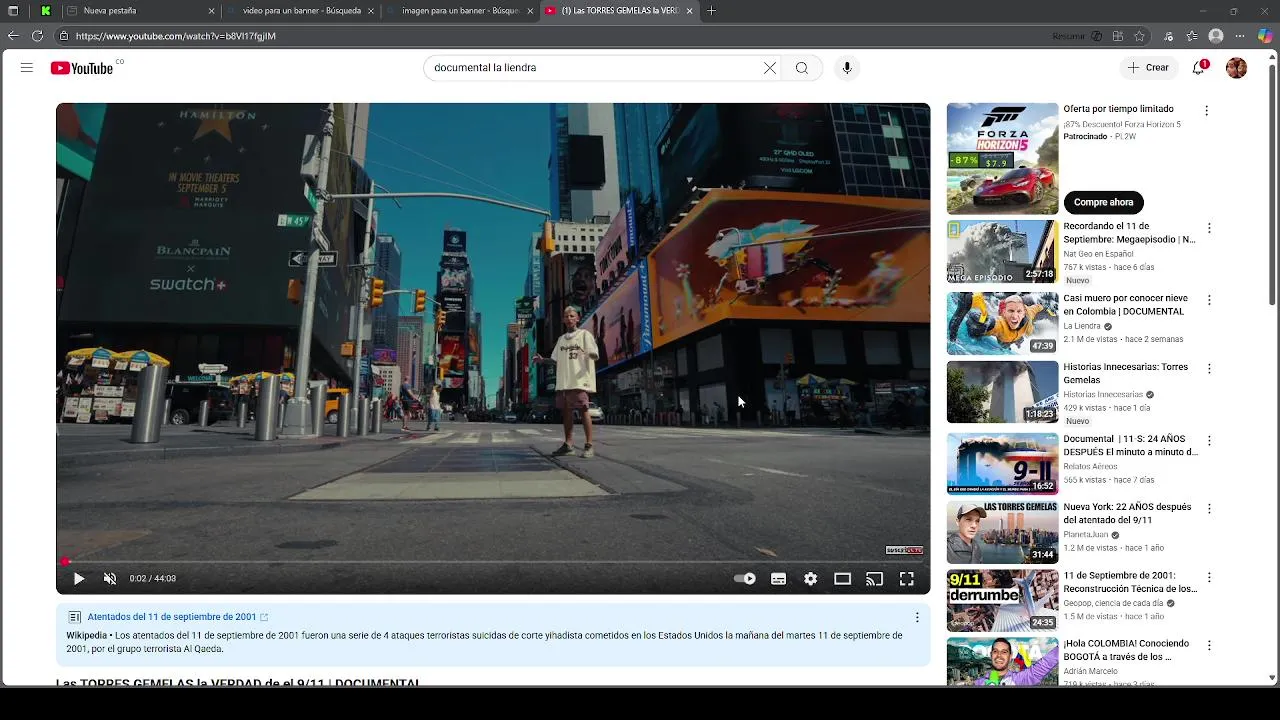Open the YouTube account avatar menu
The width and height of the screenshot is (1280, 720).
(x=1237, y=68)
